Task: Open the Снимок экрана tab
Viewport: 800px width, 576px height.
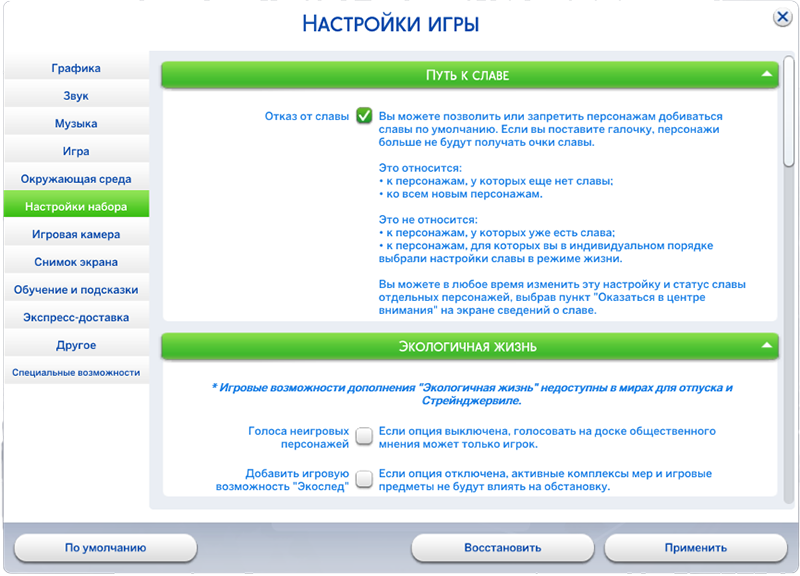Action: tap(76, 262)
